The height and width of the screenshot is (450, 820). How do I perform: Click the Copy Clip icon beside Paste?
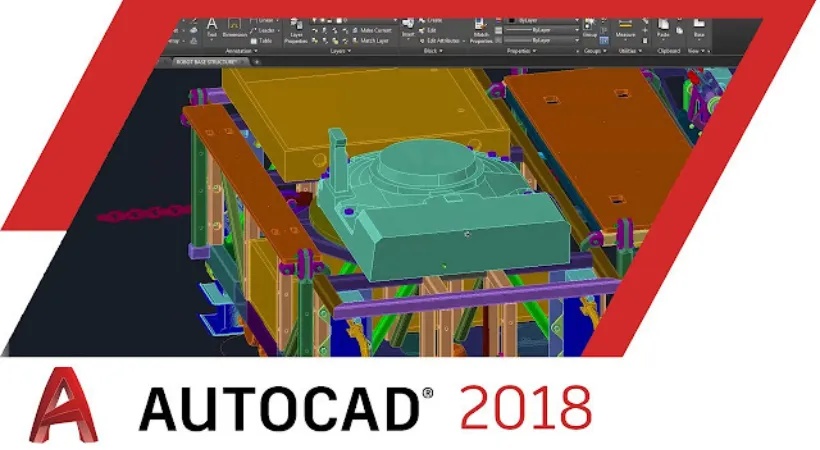[679, 30]
